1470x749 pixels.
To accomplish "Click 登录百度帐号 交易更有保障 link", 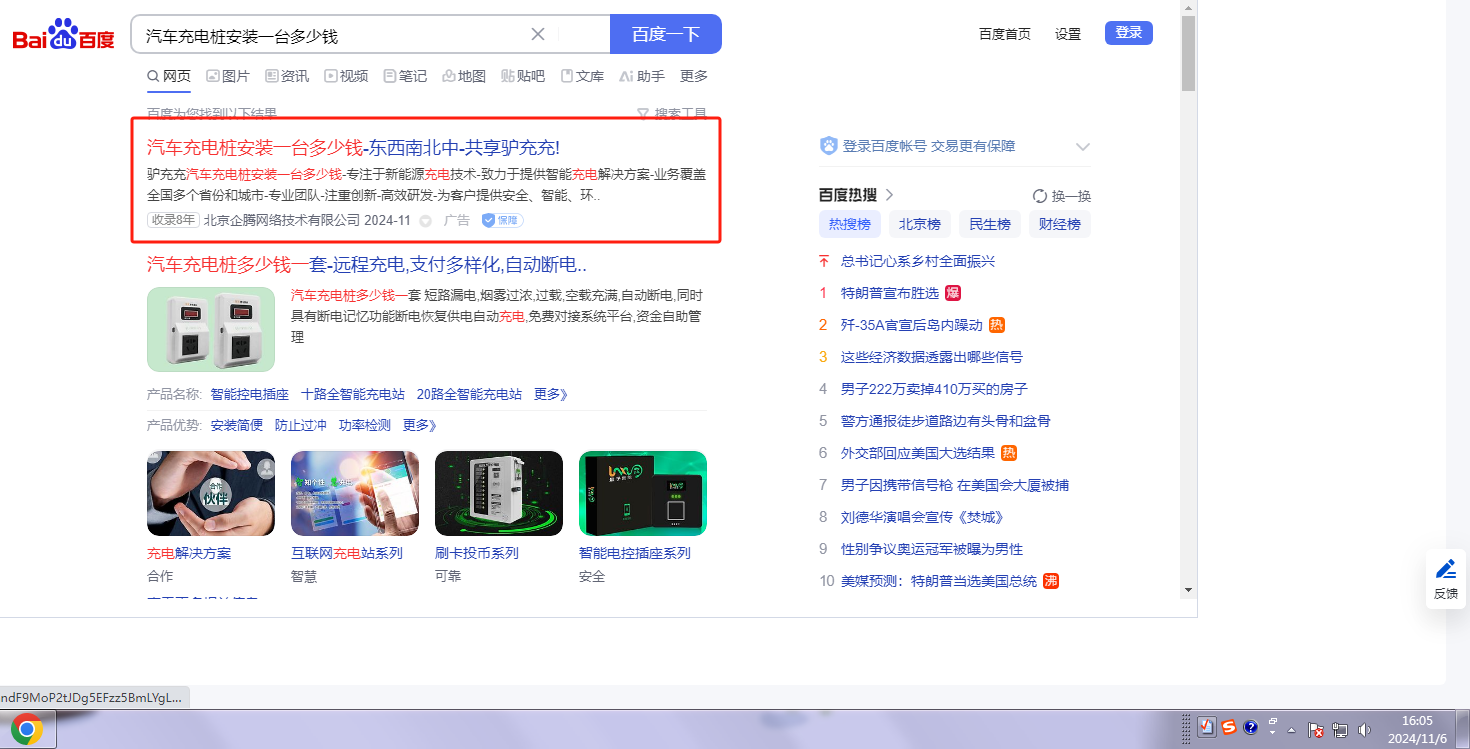I will pyautogui.click(x=929, y=146).
